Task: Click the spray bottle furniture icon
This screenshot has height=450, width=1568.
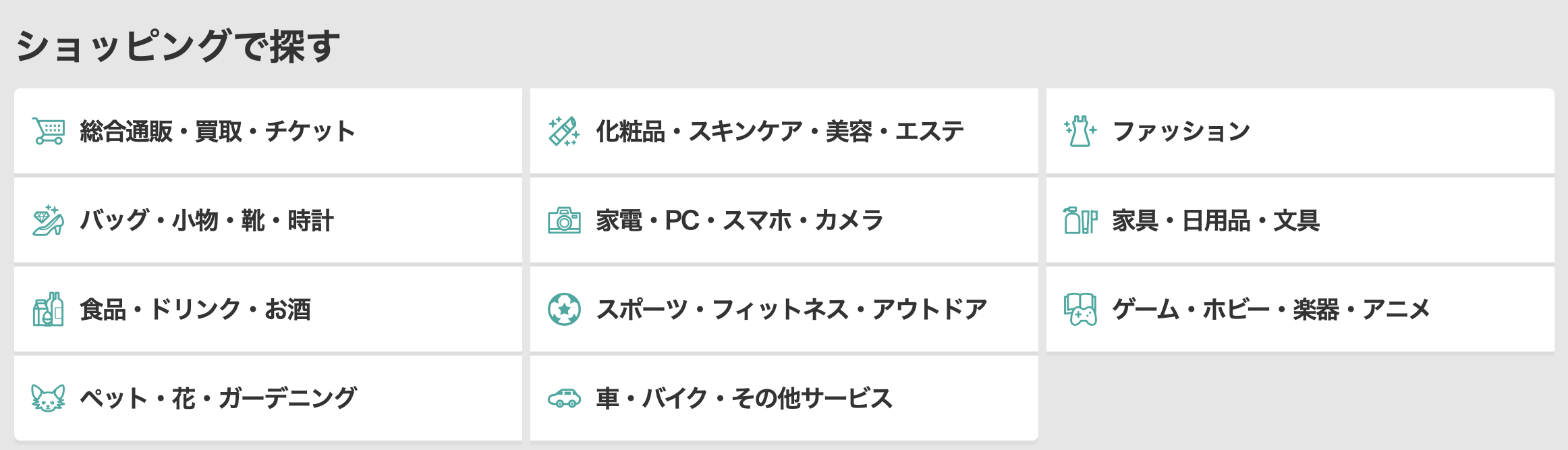Action: 1080,220
